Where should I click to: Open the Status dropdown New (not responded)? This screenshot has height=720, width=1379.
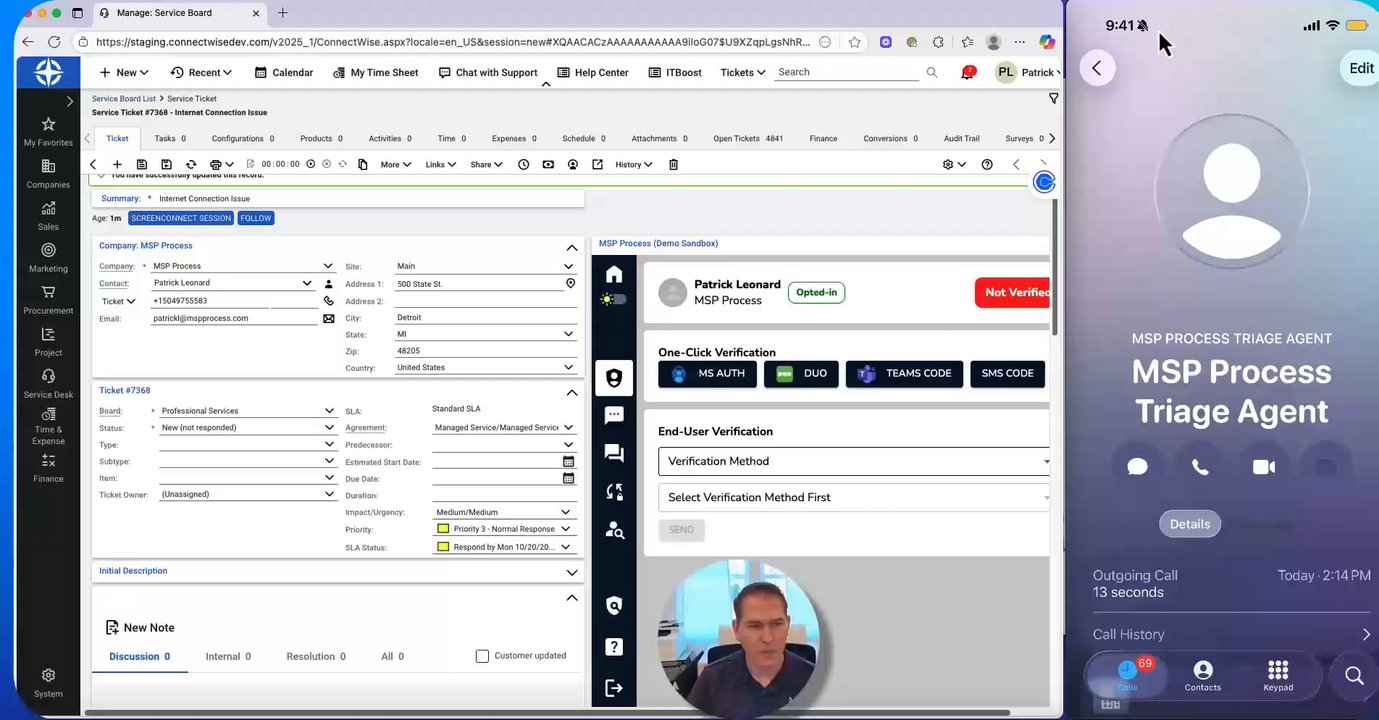[x=247, y=428]
